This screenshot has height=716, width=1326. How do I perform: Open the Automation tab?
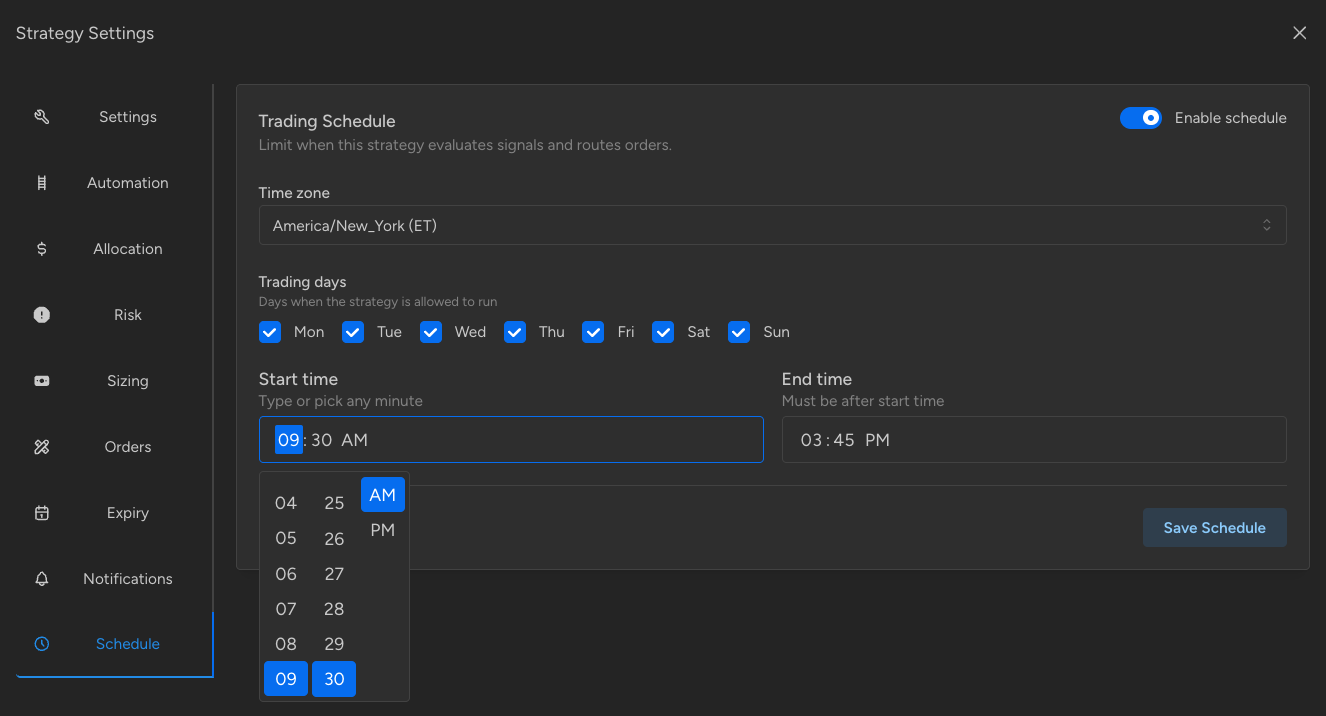114,183
